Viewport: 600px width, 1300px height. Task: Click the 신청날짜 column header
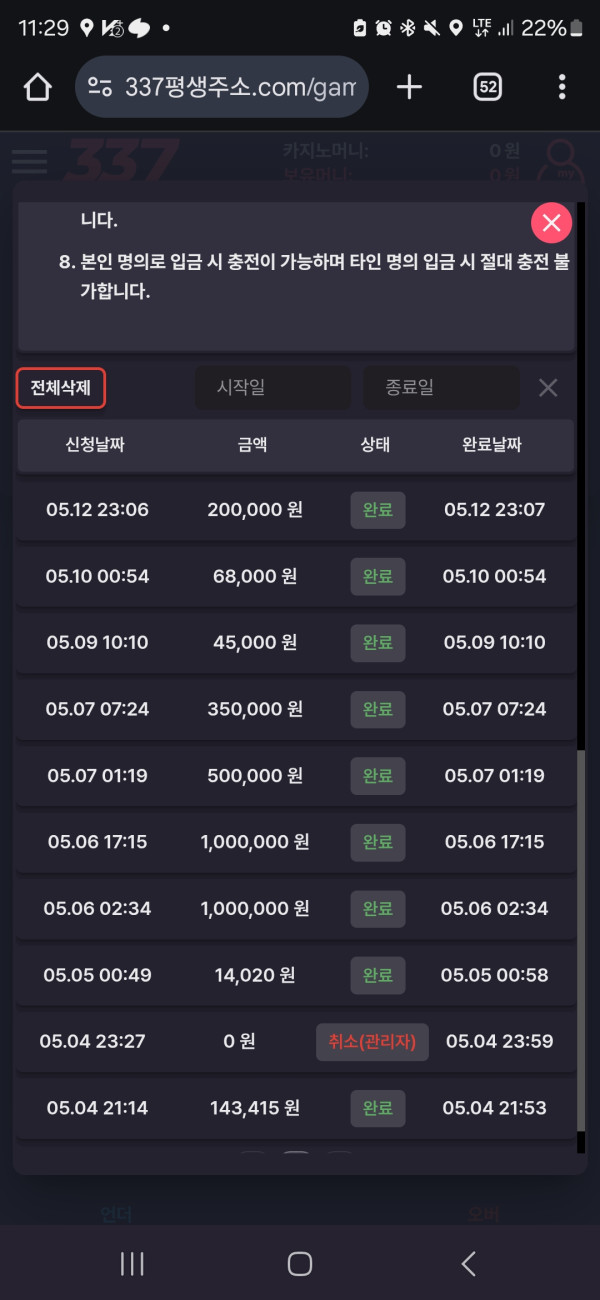[95, 445]
